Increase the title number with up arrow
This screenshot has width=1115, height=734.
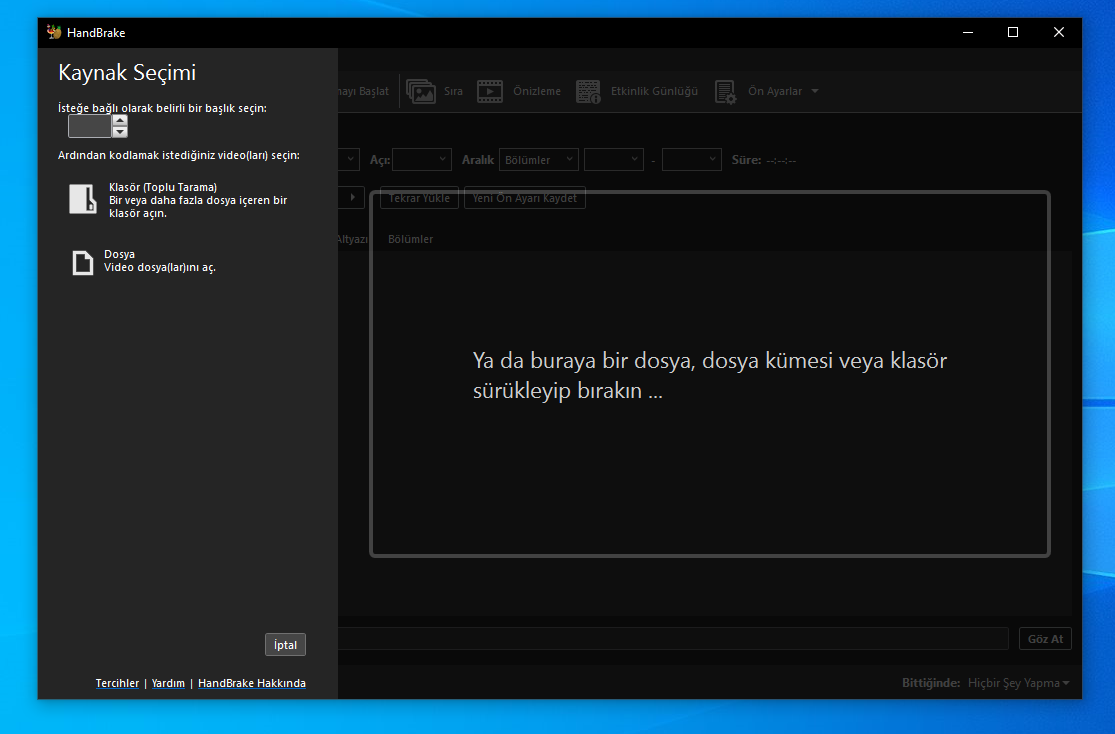click(x=120, y=120)
